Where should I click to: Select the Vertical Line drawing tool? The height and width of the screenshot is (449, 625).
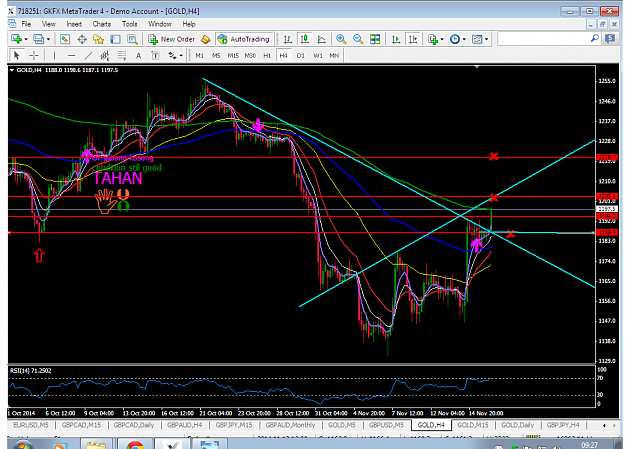pos(54,55)
